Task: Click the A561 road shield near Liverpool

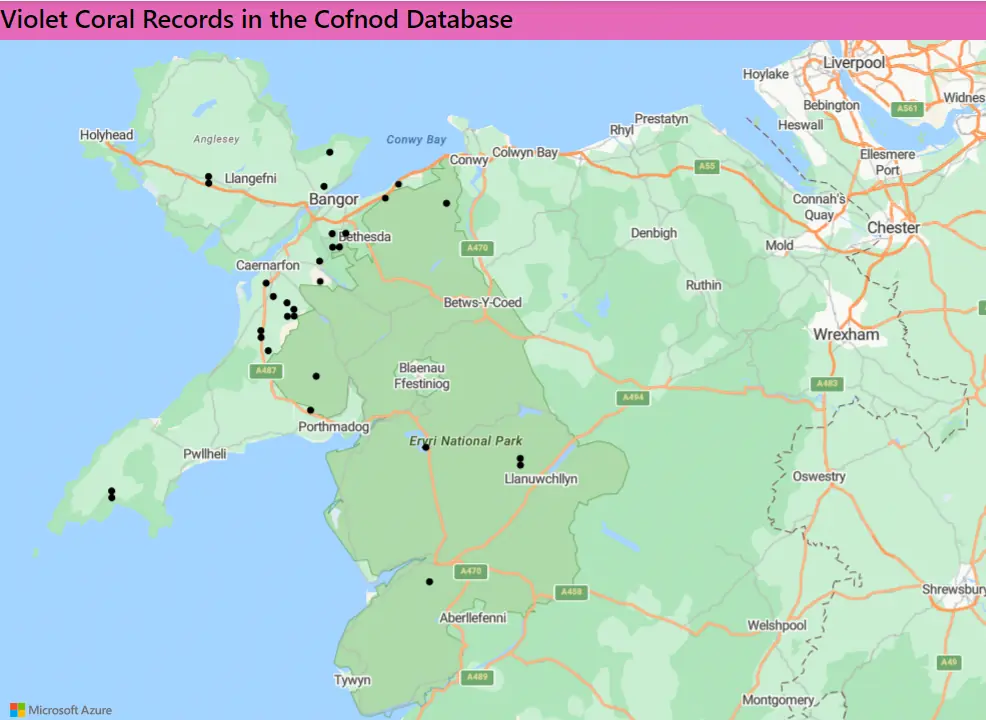Action: (907, 109)
